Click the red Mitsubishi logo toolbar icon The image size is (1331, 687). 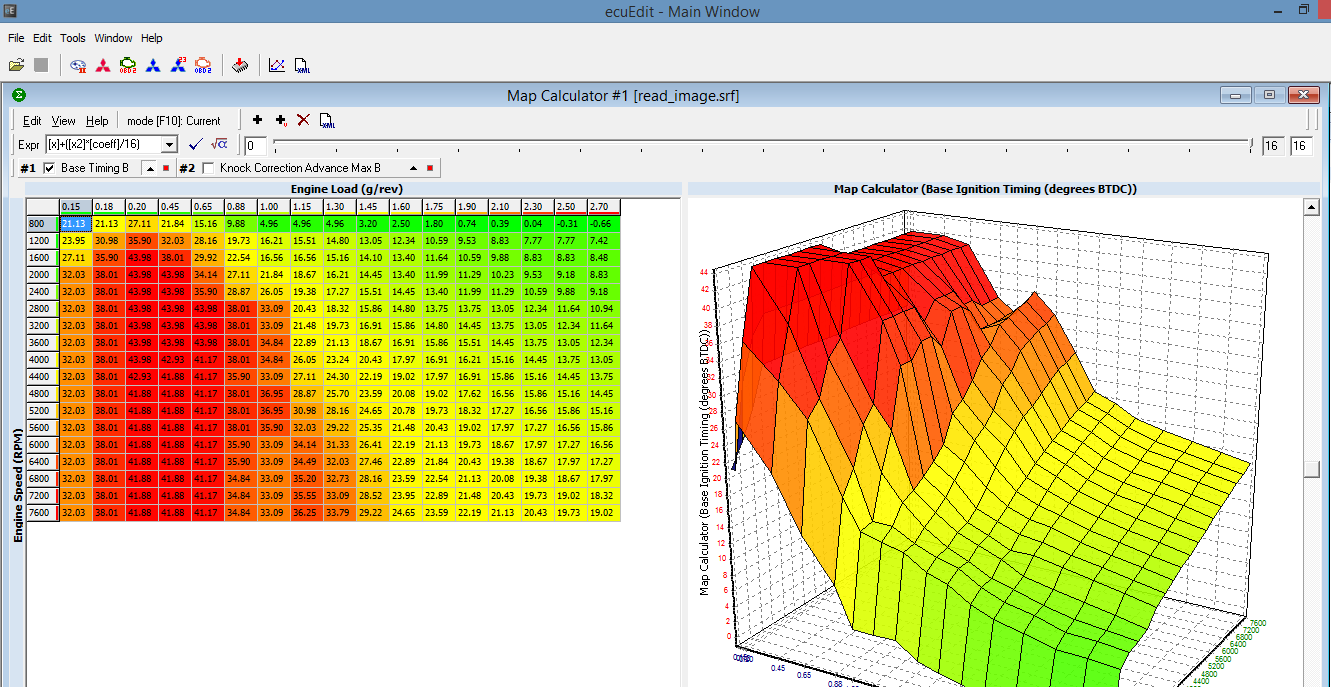pos(102,66)
